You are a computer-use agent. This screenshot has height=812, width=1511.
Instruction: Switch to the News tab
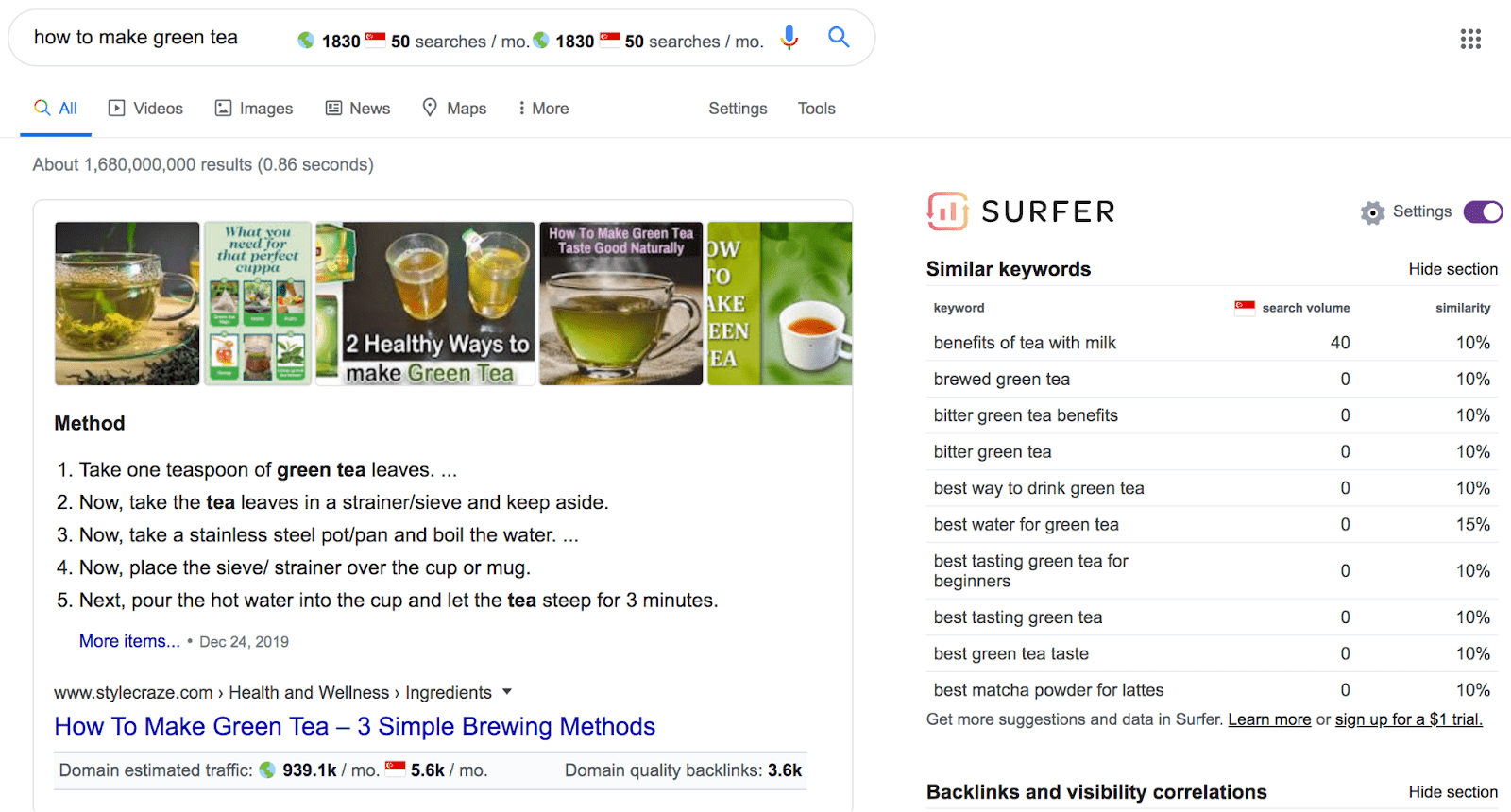click(358, 108)
